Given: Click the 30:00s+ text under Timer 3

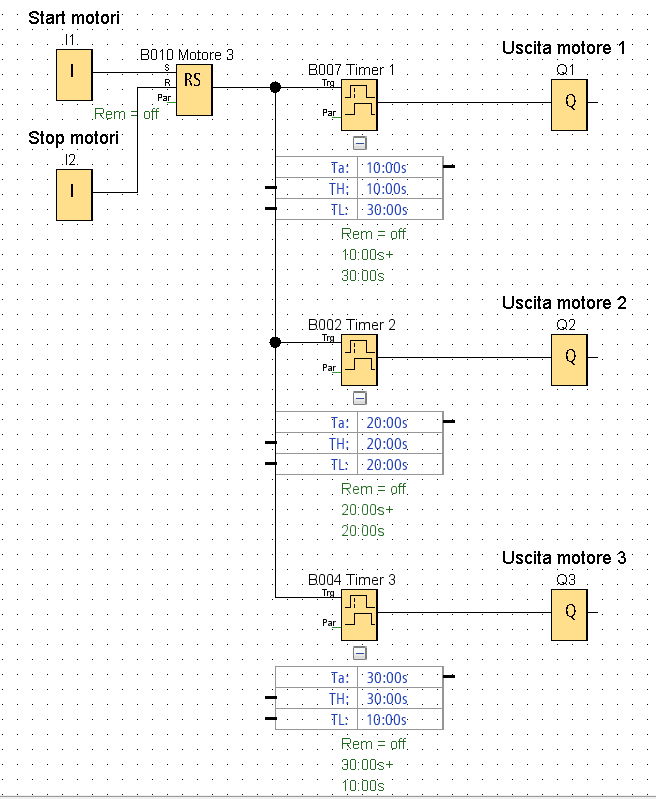Looking at the screenshot, I should [368, 764].
